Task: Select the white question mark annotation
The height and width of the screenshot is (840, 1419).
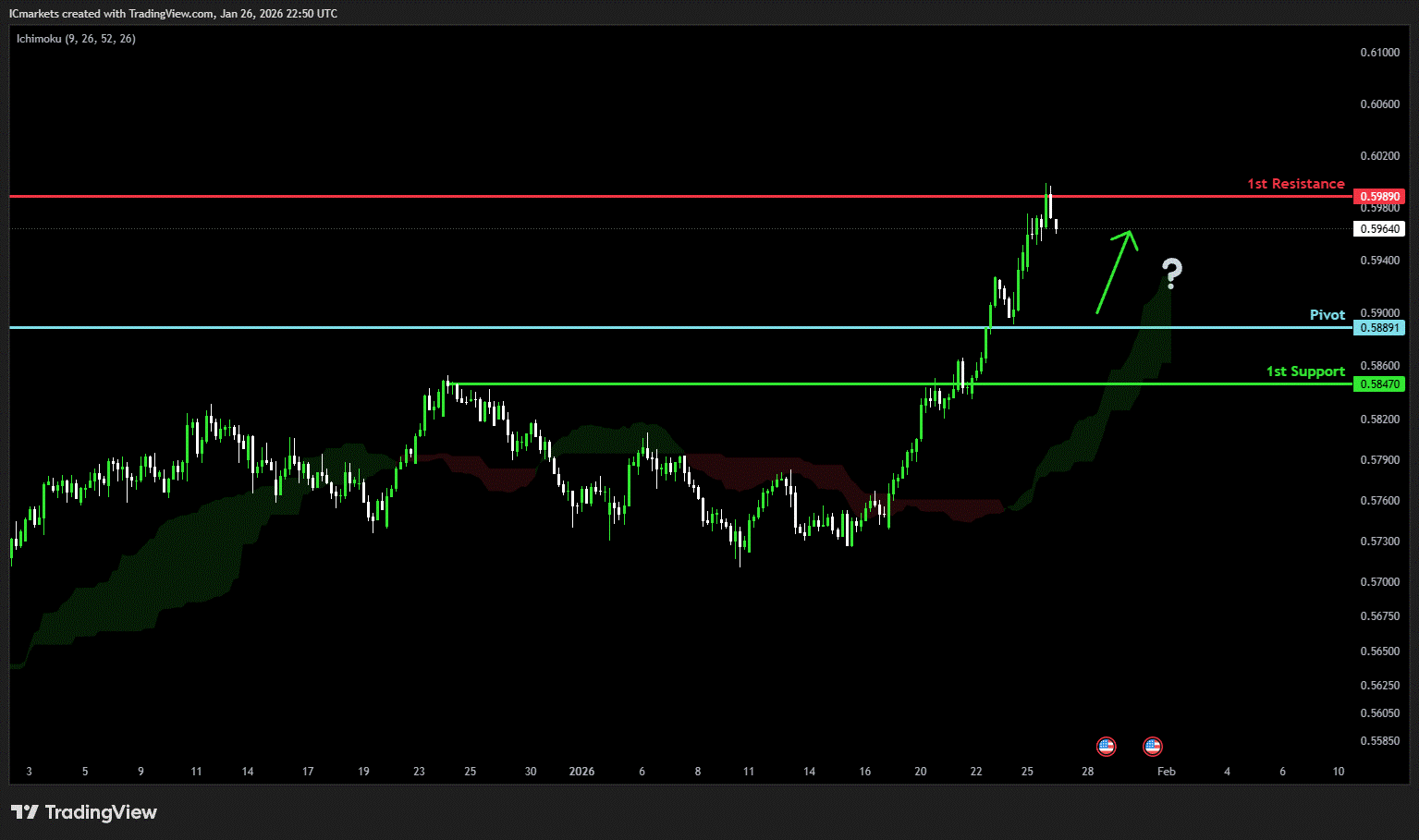Action: coord(1171,273)
